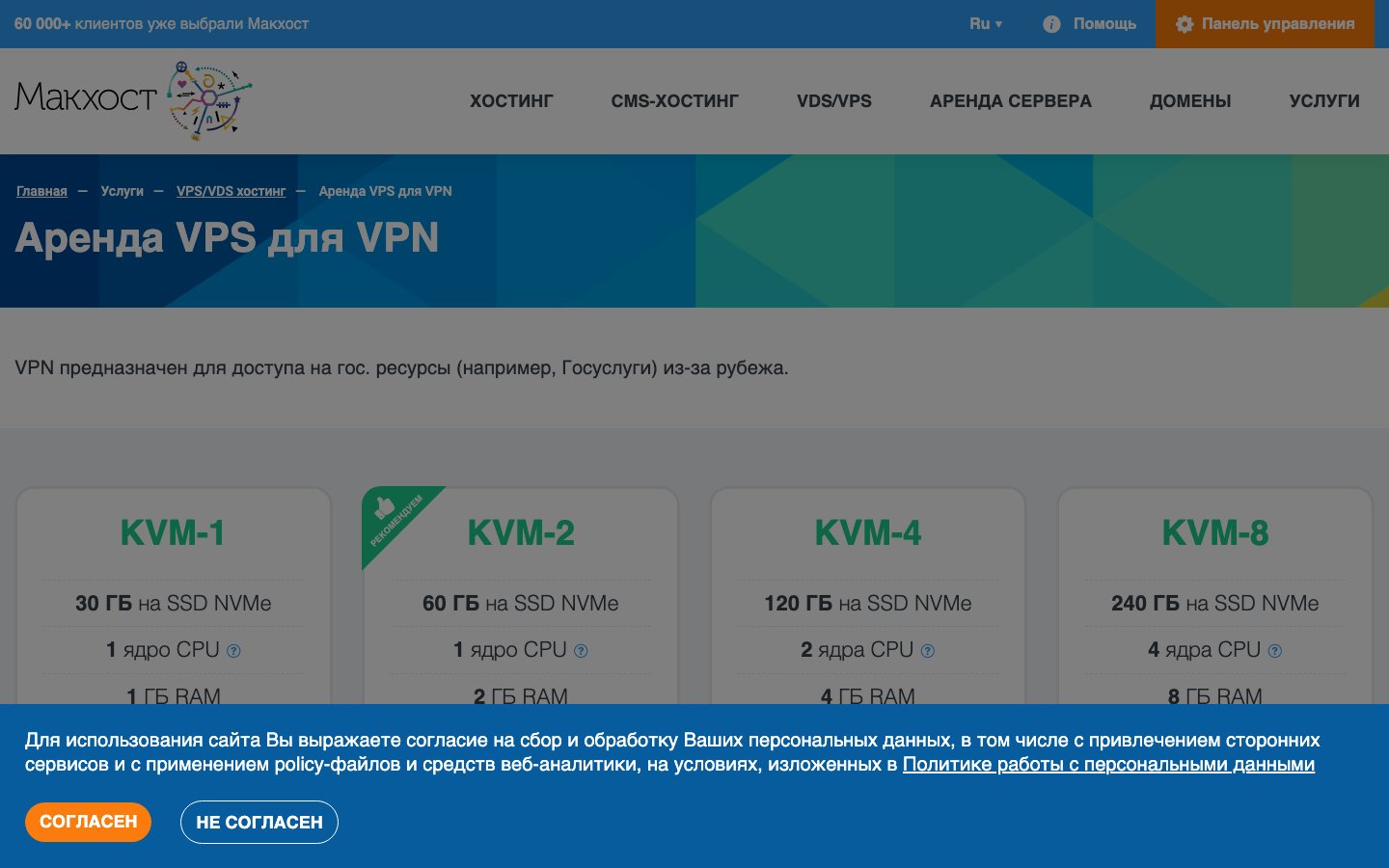Image resolution: width=1389 pixels, height=868 pixels.
Task: Click the 240 ГБ на SSD NVMe text
Action: (1215, 604)
